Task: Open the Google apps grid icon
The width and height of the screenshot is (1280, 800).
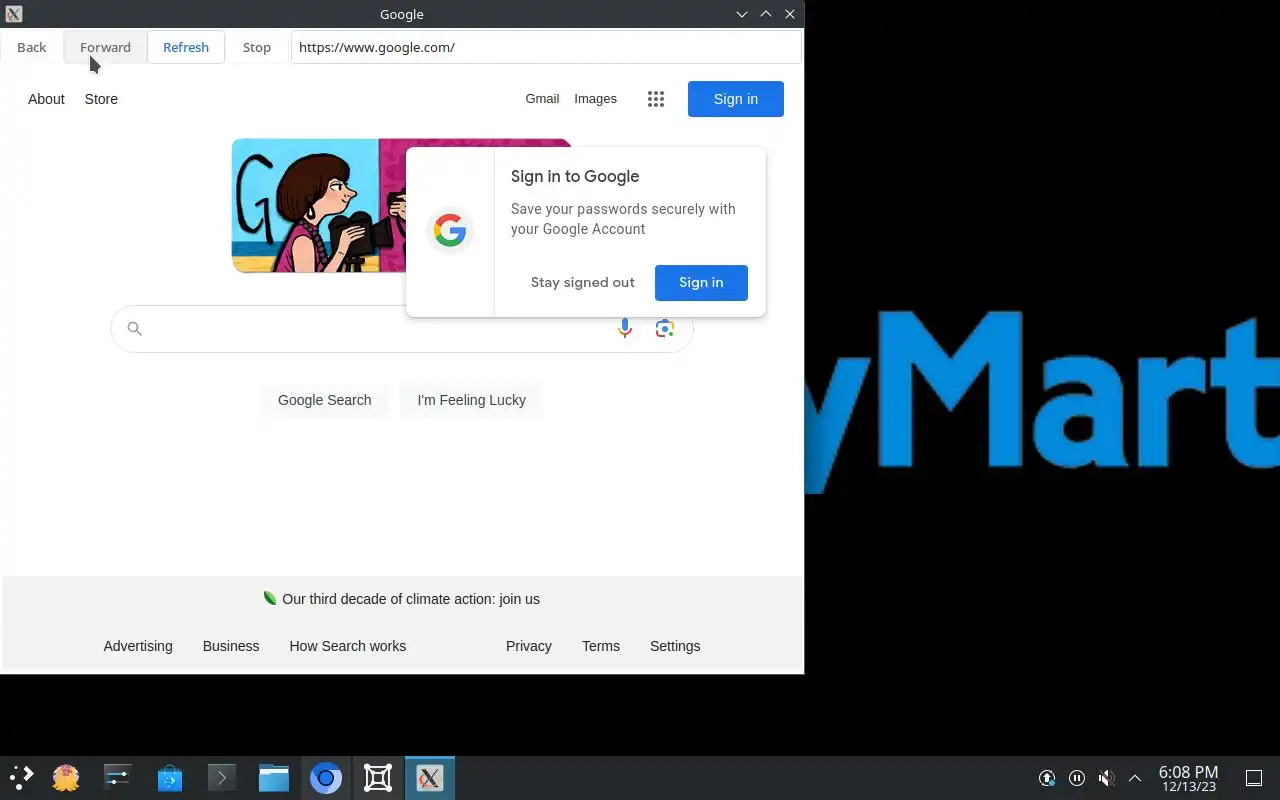Action: (x=656, y=99)
